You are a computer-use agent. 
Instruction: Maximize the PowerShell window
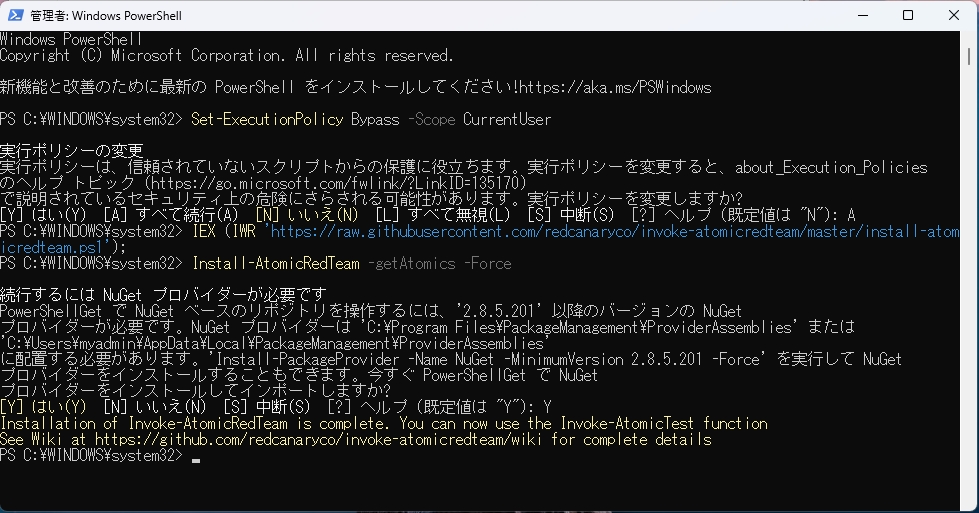tap(908, 15)
